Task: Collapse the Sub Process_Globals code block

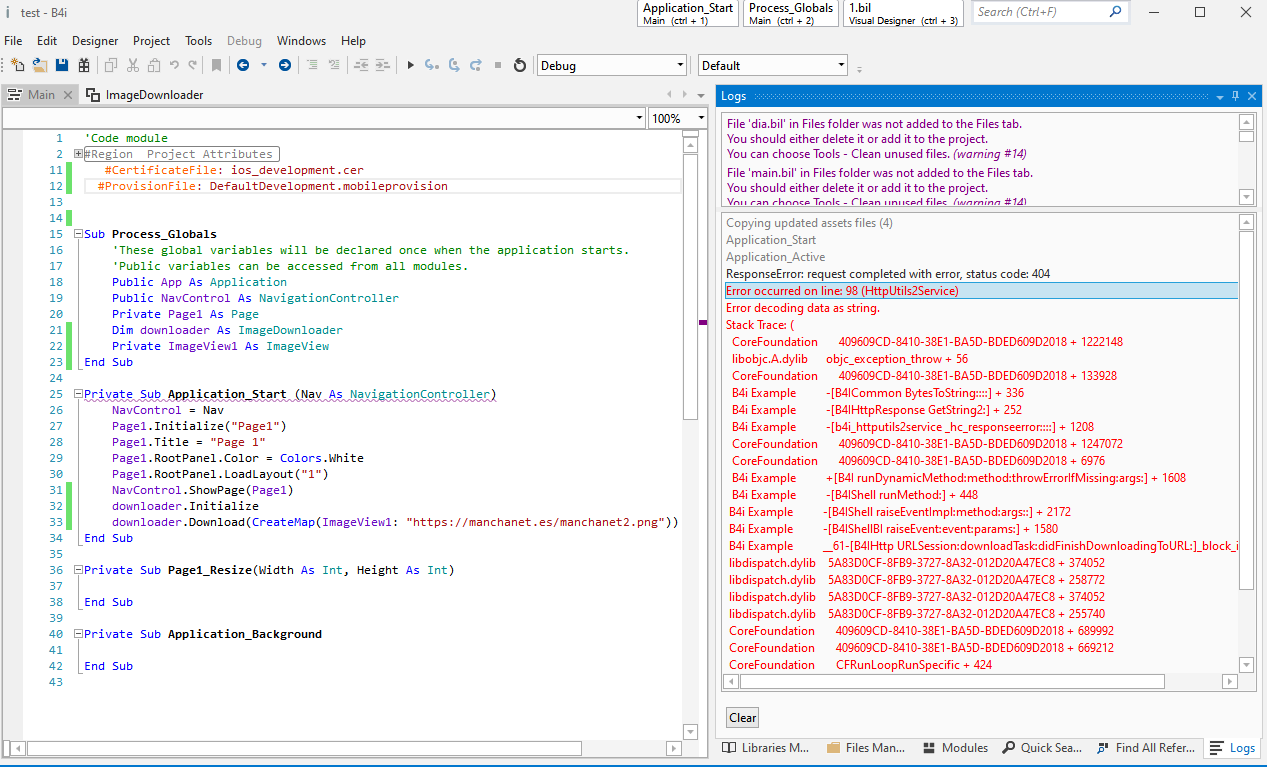Action: 78,234
